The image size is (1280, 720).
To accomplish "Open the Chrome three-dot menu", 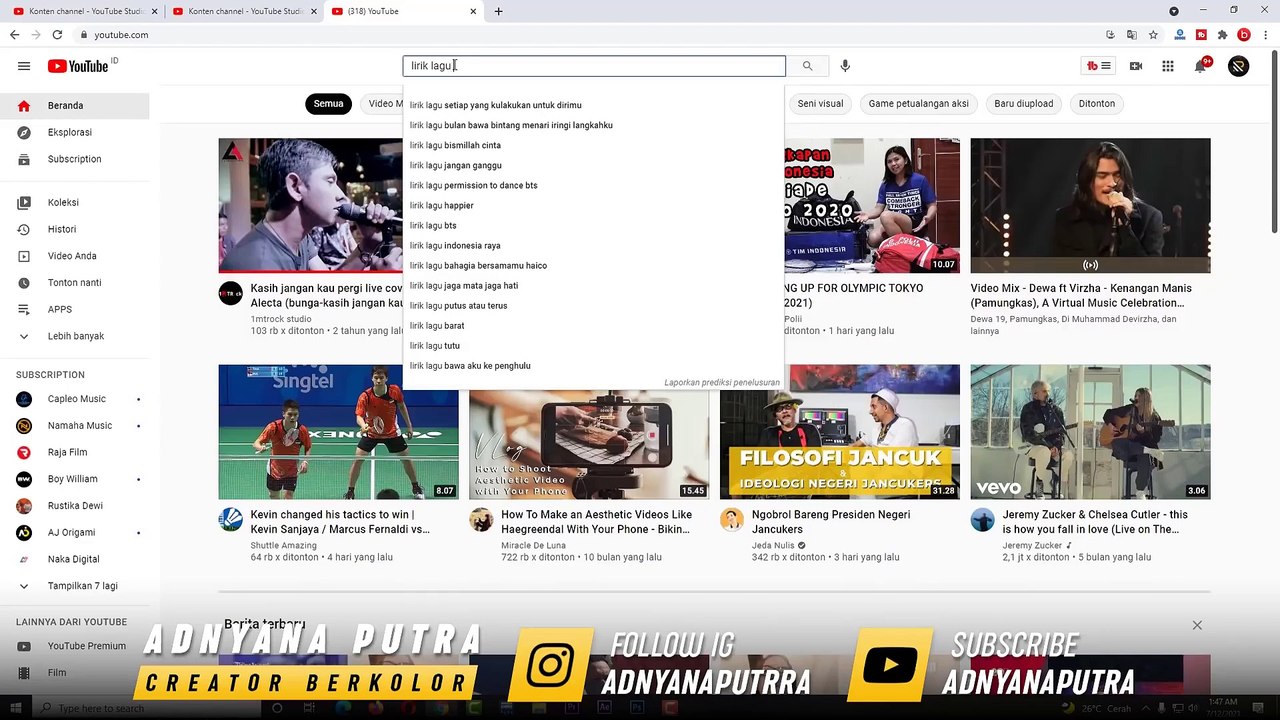I will pyautogui.click(x=1265, y=35).
